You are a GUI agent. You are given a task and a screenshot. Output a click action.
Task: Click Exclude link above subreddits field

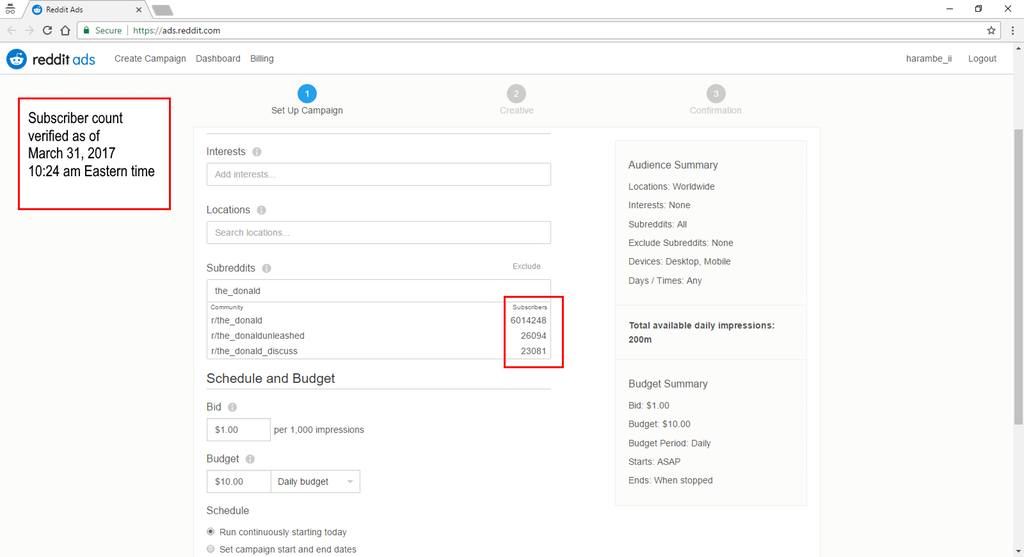(526, 266)
